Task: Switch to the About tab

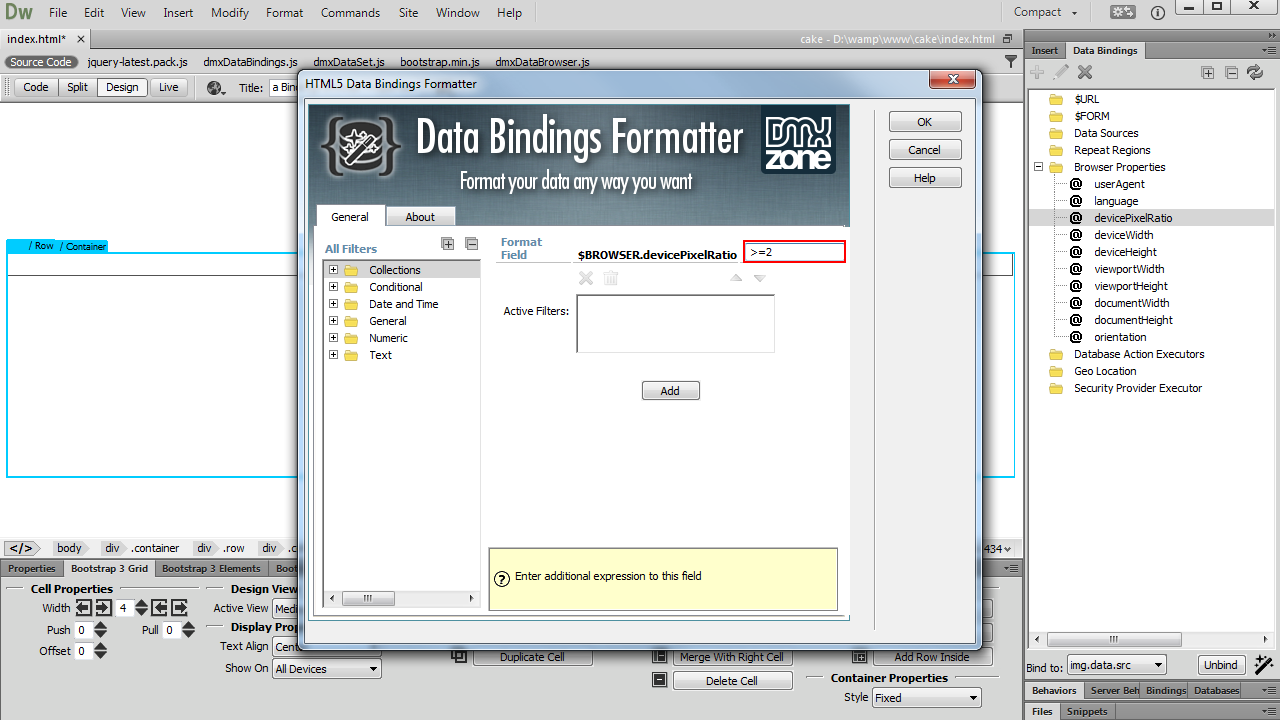Action: (x=420, y=217)
